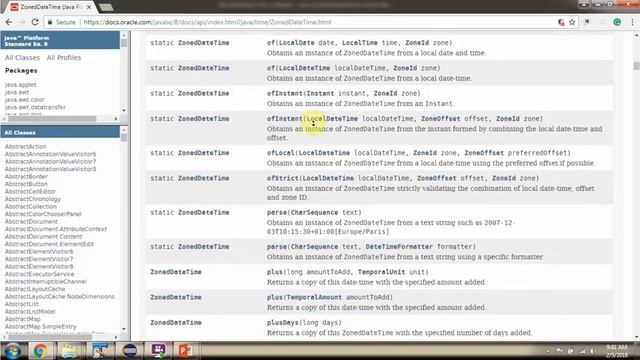The image size is (640, 360).
Task: Close the ZonedDateTime browser tab
Action: click(89, 7)
